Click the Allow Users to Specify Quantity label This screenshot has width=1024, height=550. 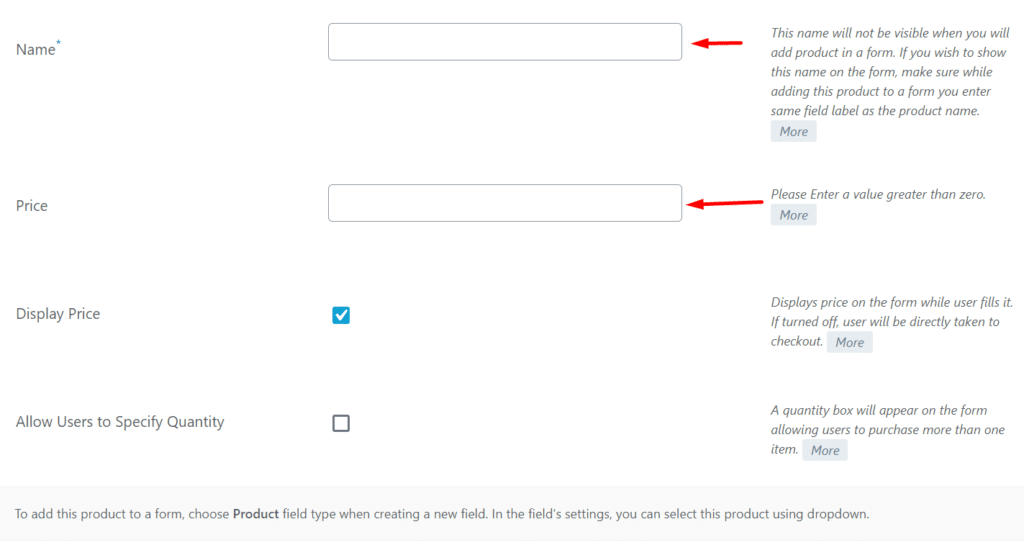click(120, 422)
